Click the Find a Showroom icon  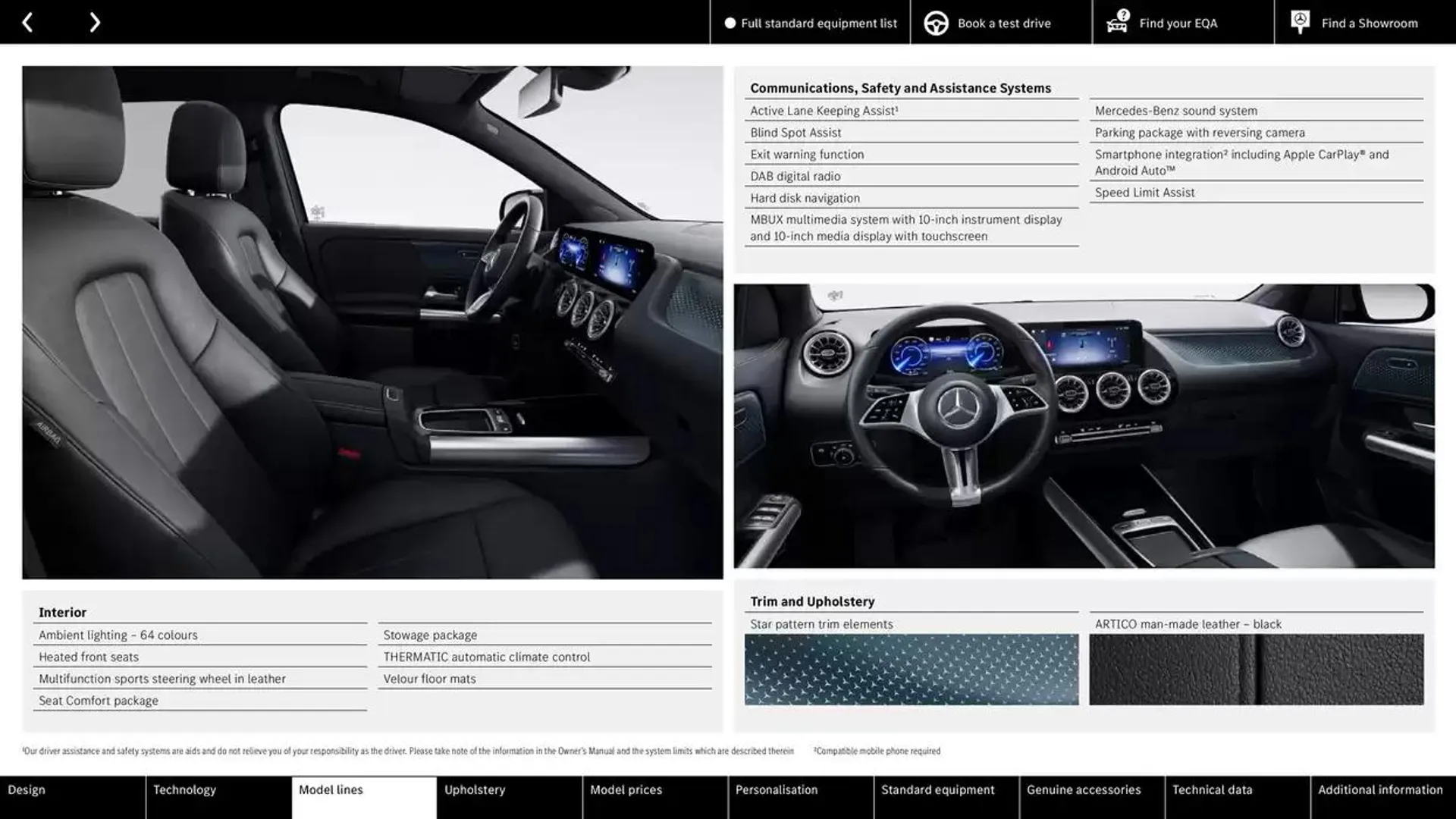(x=1299, y=22)
